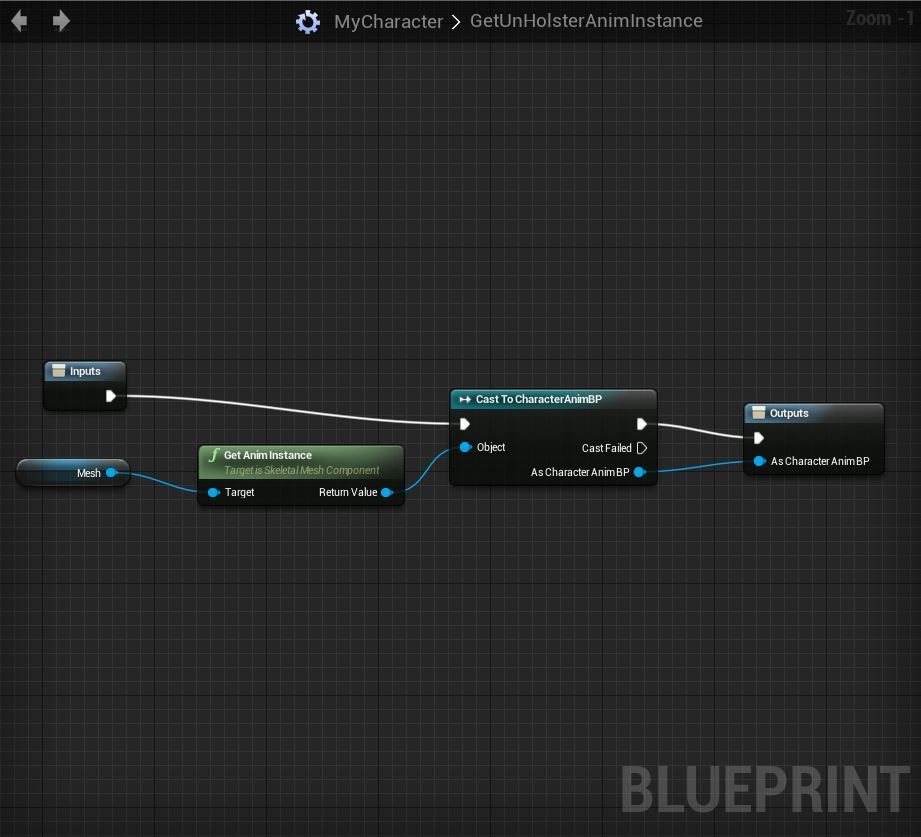Click the cast arrow icon on Cast To CharacterAnimBP
The width and height of the screenshot is (921, 837).
[464, 399]
